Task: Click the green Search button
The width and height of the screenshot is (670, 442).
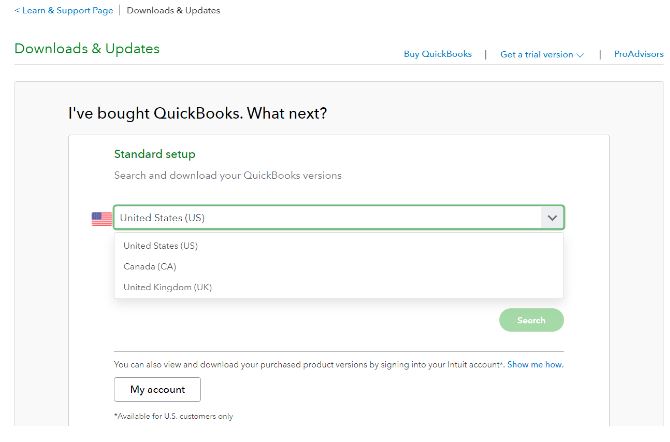Action: click(x=531, y=320)
